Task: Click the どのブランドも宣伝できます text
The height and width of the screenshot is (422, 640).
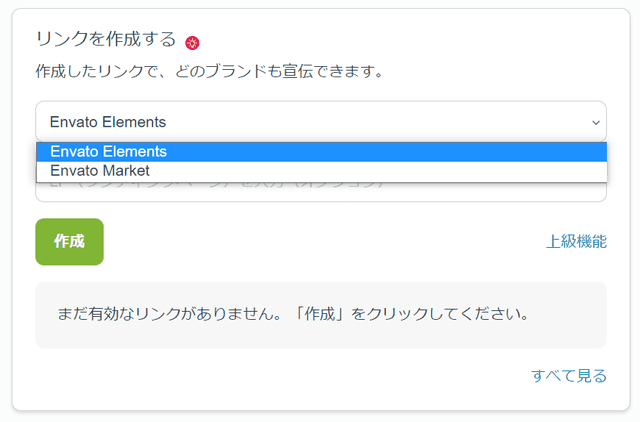Action: 280,71
